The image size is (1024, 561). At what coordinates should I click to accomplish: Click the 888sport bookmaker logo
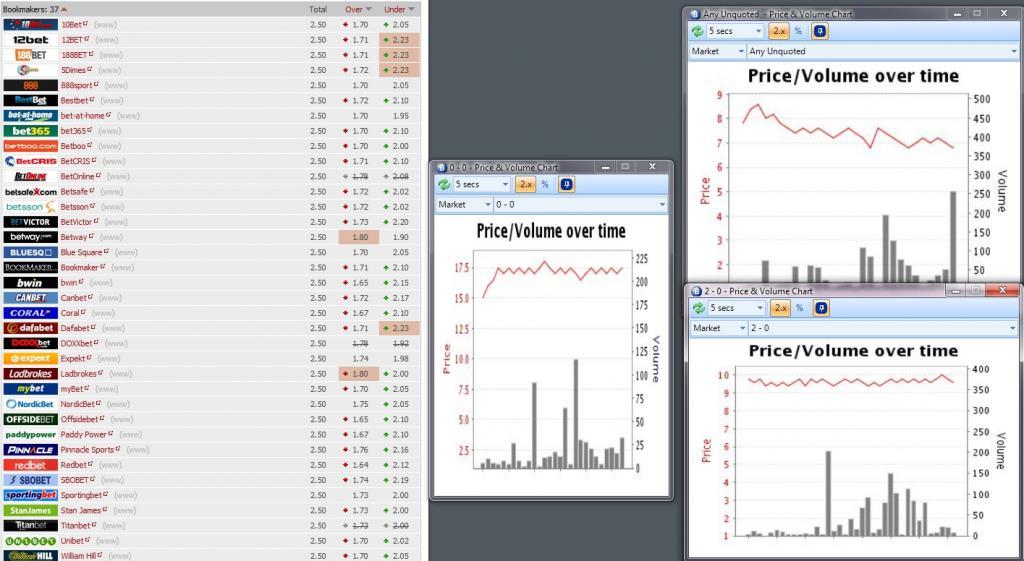[31, 86]
